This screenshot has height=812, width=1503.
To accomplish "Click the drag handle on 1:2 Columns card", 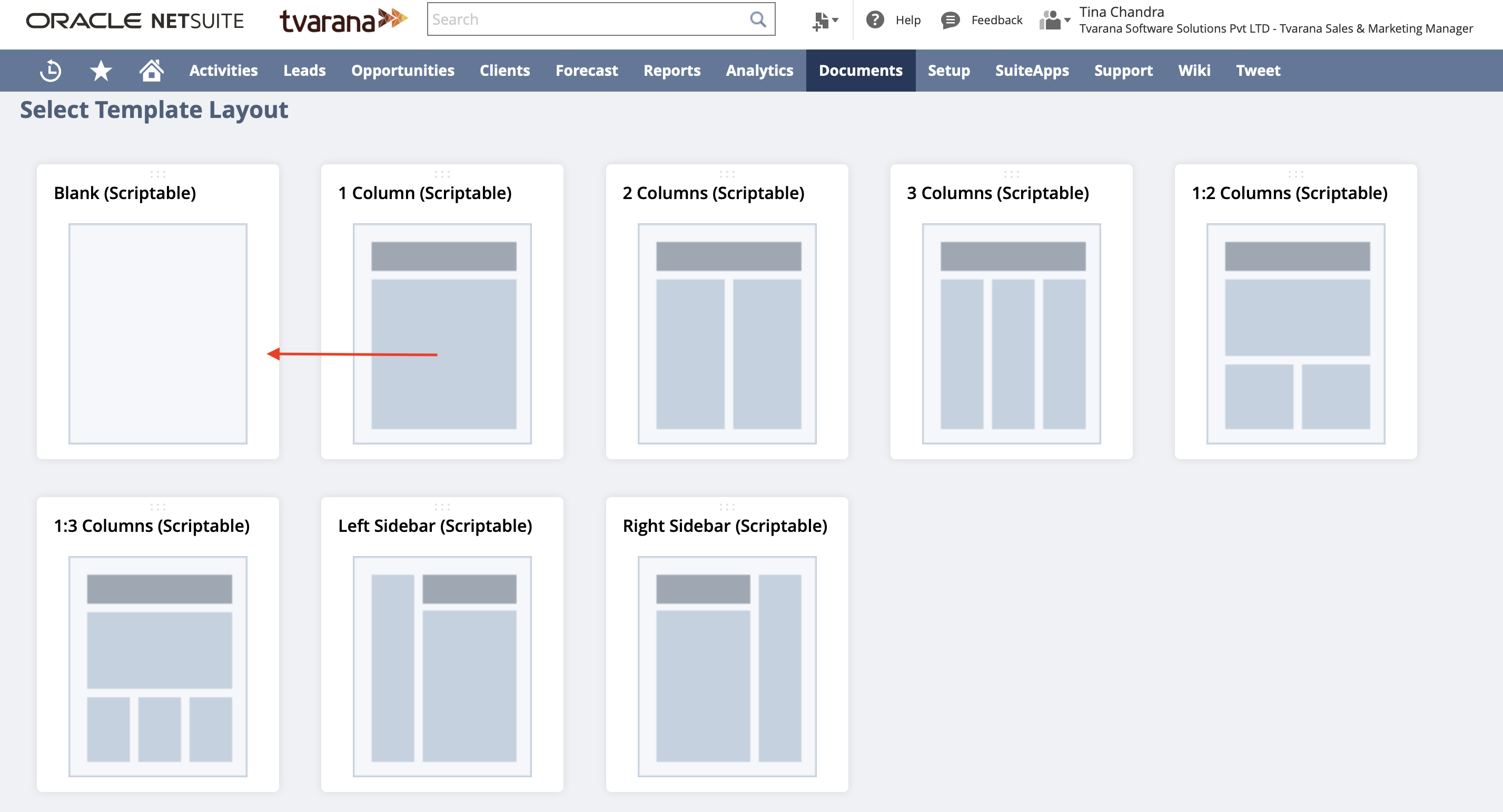I will click(x=1296, y=174).
